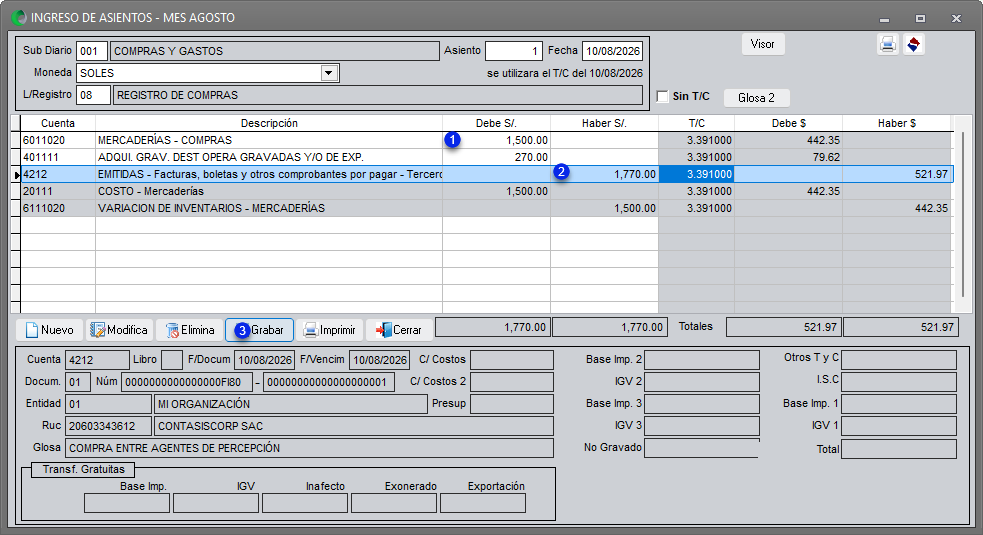Open the Visor button
The width and height of the screenshot is (983, 535).
point(762,45)
